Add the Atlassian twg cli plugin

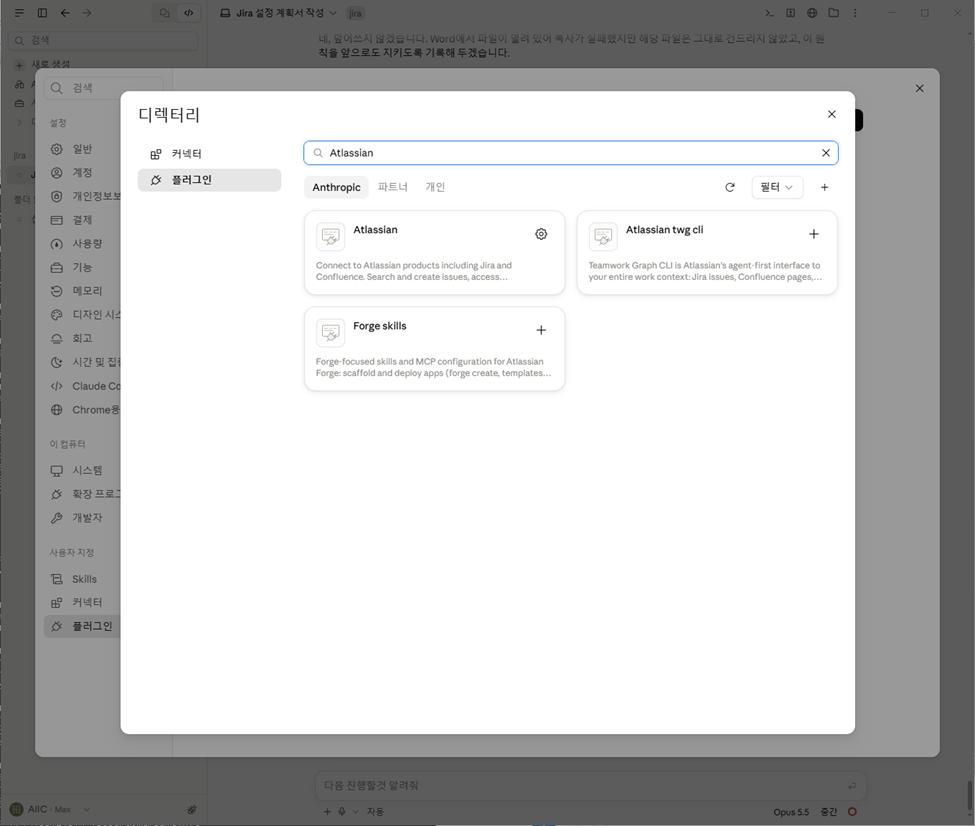tap(813, 234)
